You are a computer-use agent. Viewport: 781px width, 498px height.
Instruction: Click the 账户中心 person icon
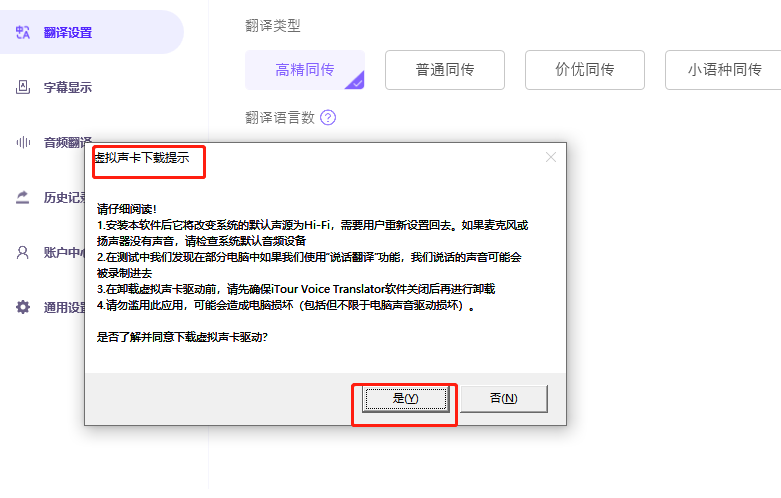click(x=23, y=252)
